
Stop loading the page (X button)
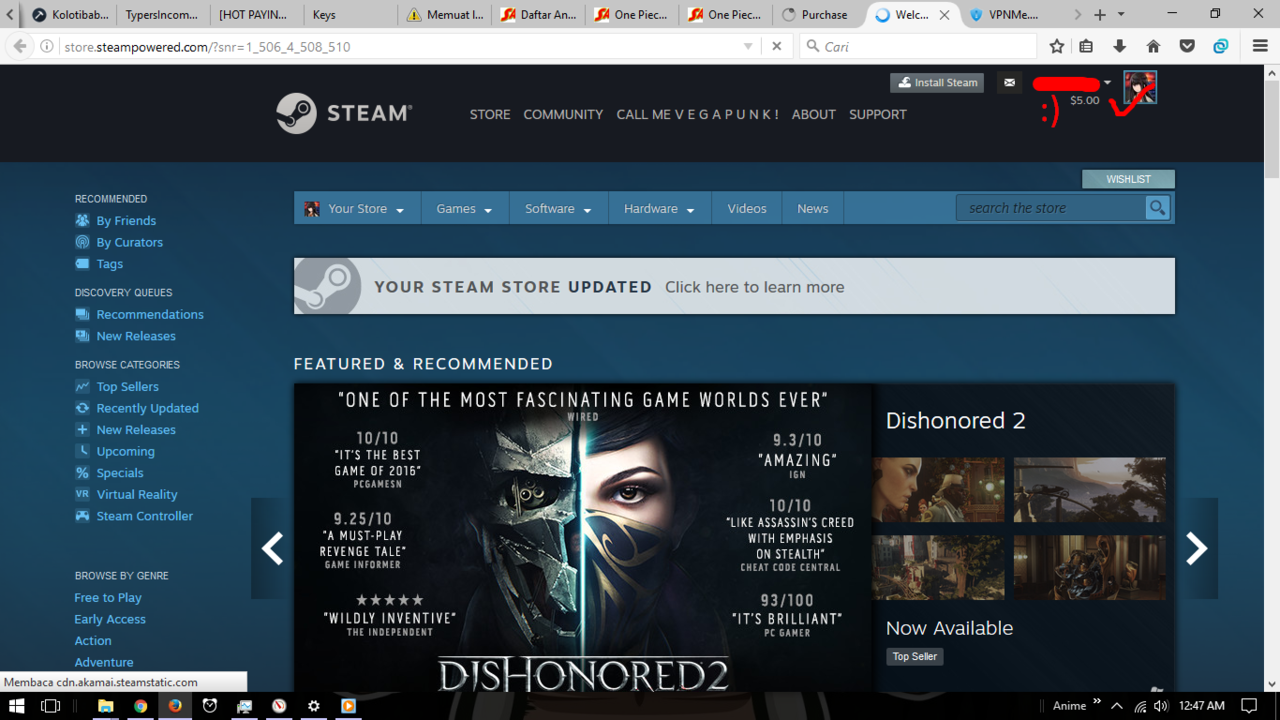pyautogui.click(x=777, y=46)
